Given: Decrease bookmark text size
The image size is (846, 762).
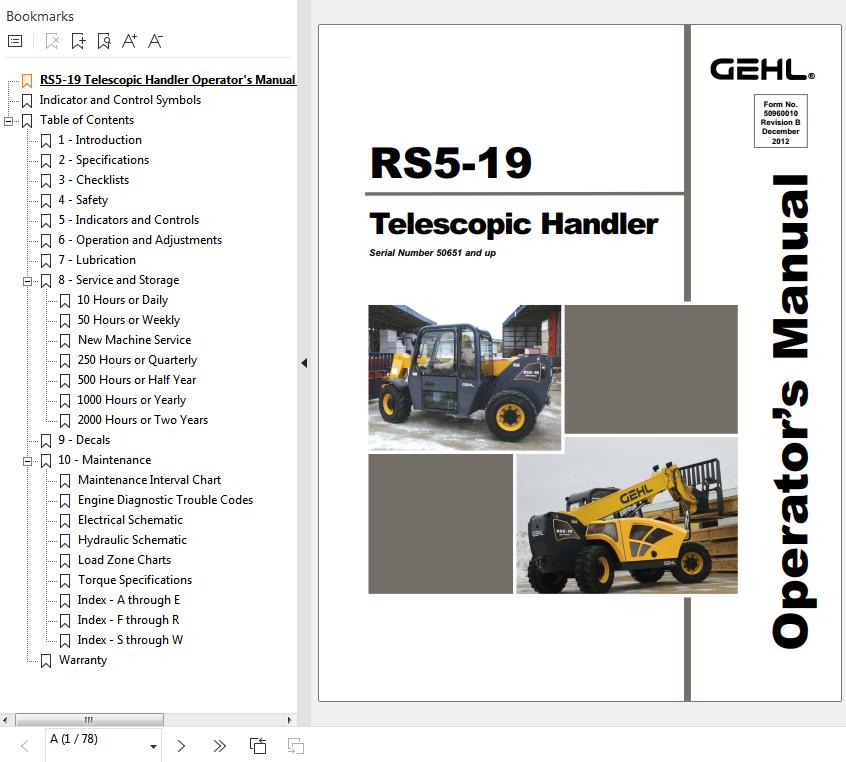Looking at the screenshot, I should [155, 41].
